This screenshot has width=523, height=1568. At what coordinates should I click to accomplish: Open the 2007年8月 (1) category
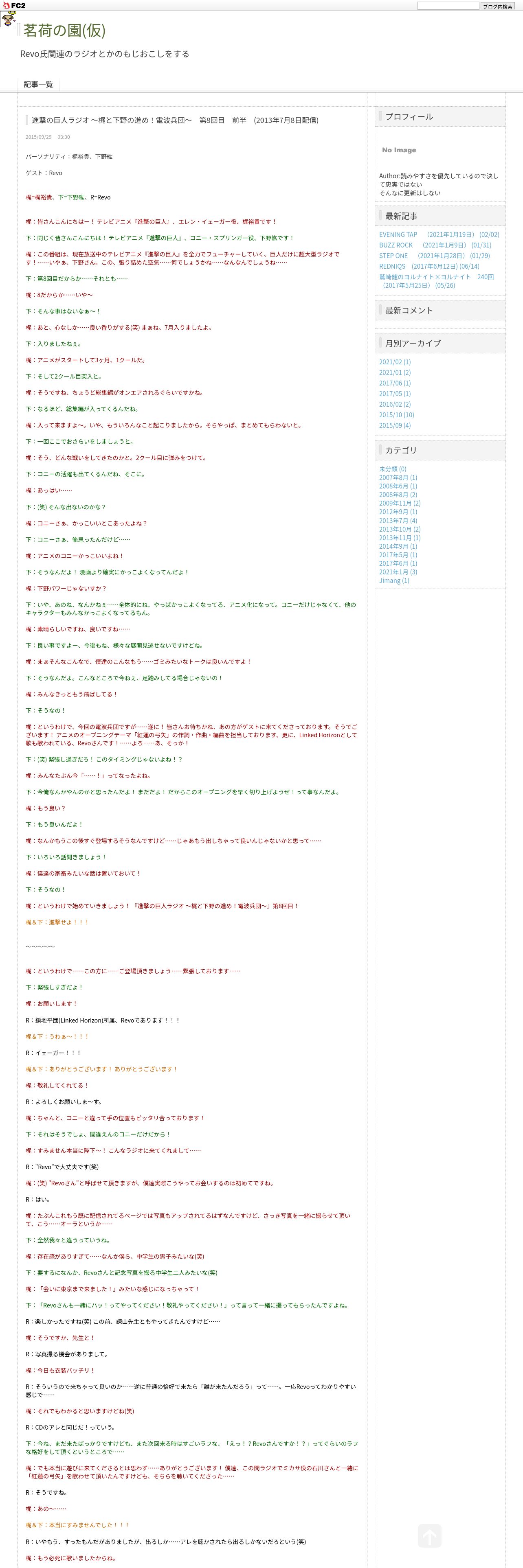click(398, 477)
